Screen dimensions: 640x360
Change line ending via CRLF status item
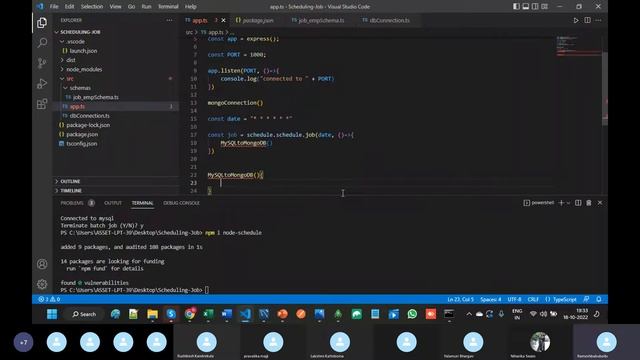pos(533,299)
